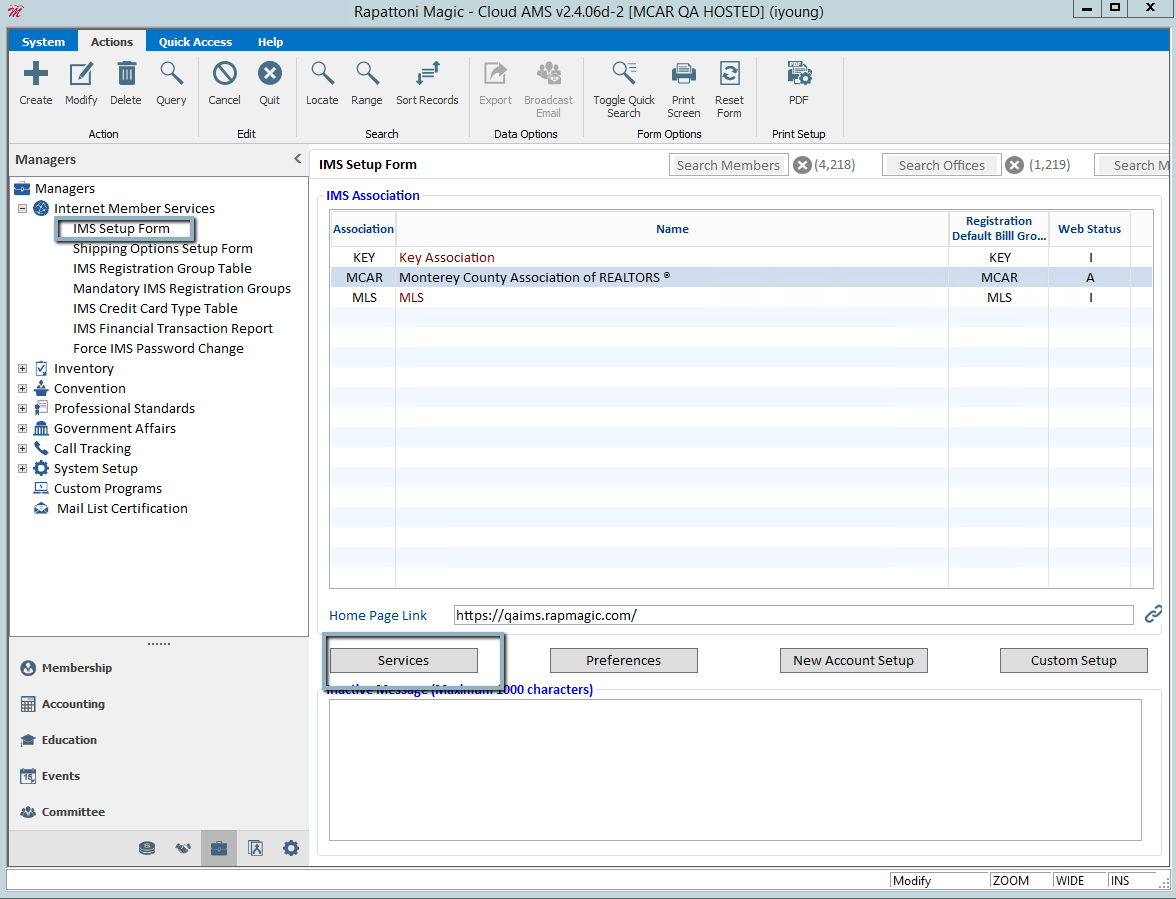
Task: Open the Help tab
Action: click(271, 42)
